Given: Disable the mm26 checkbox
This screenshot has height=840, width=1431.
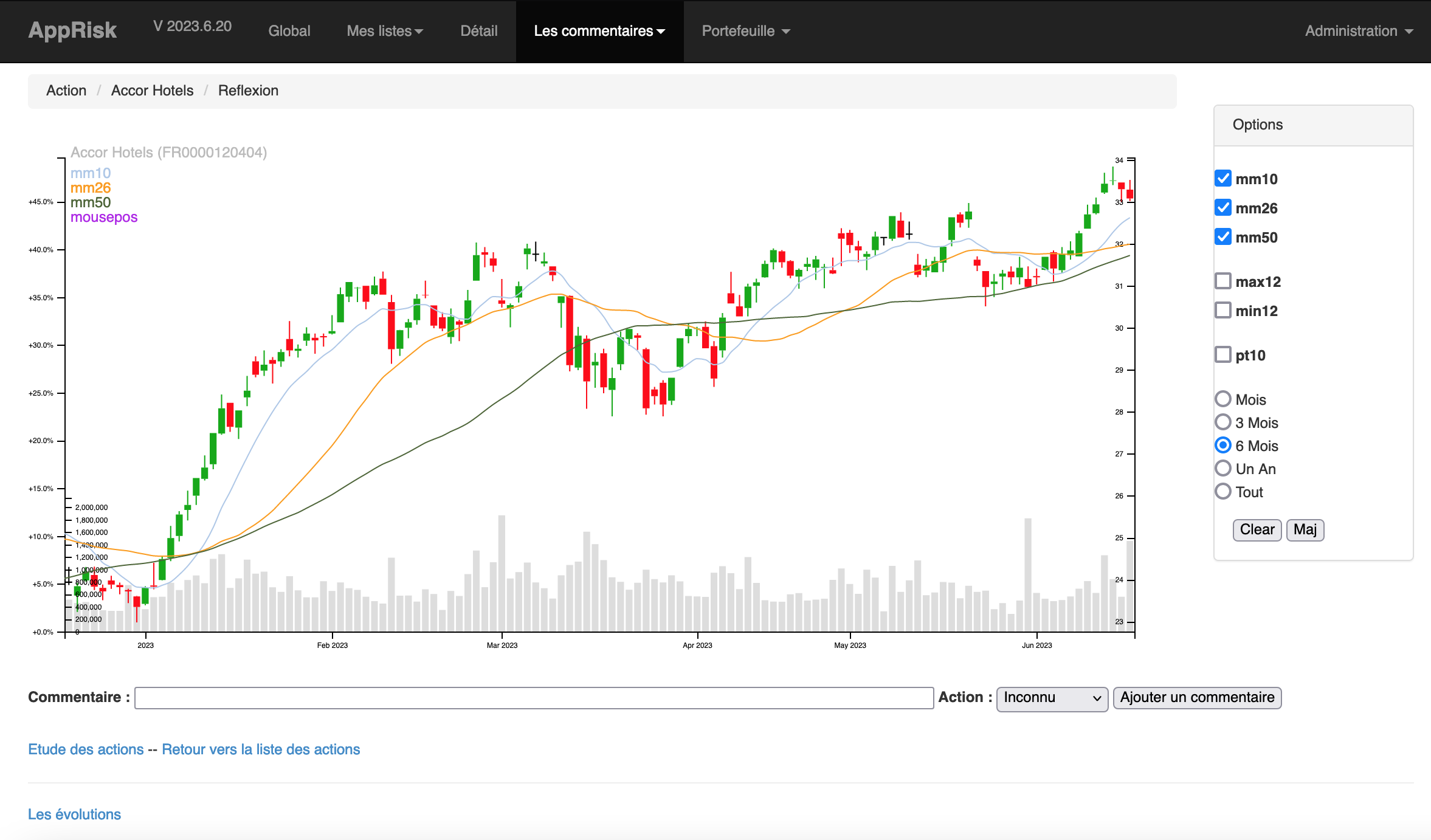Looking at the screenshot, I should click(1222, 208).
